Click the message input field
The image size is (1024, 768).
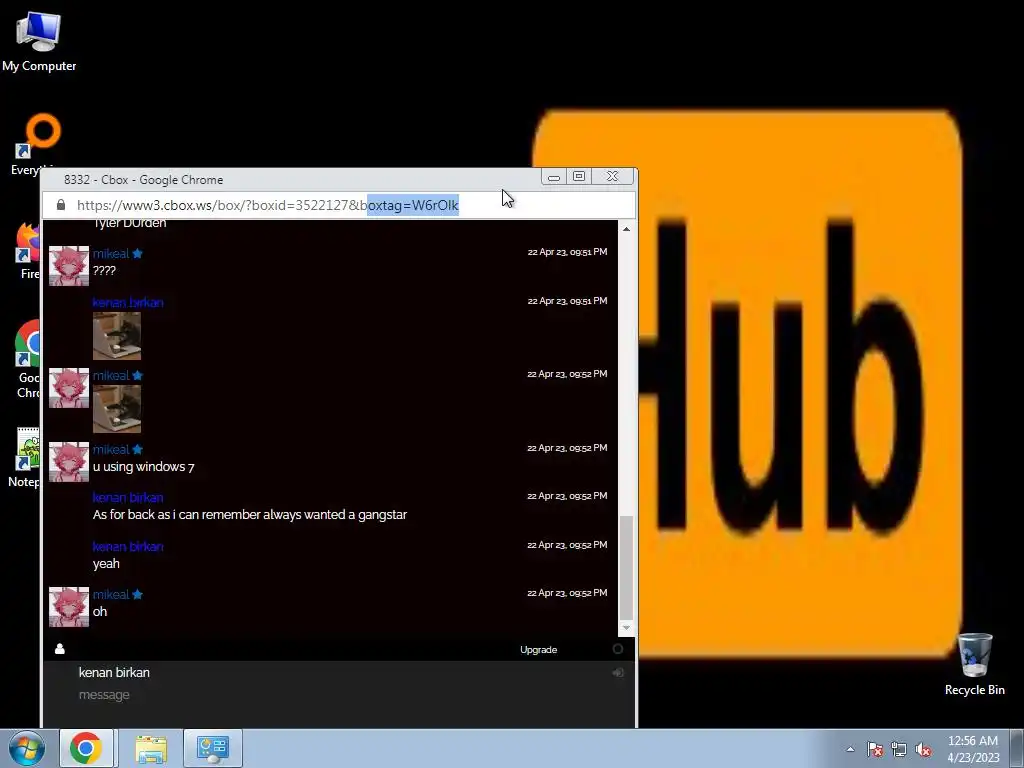340,695
